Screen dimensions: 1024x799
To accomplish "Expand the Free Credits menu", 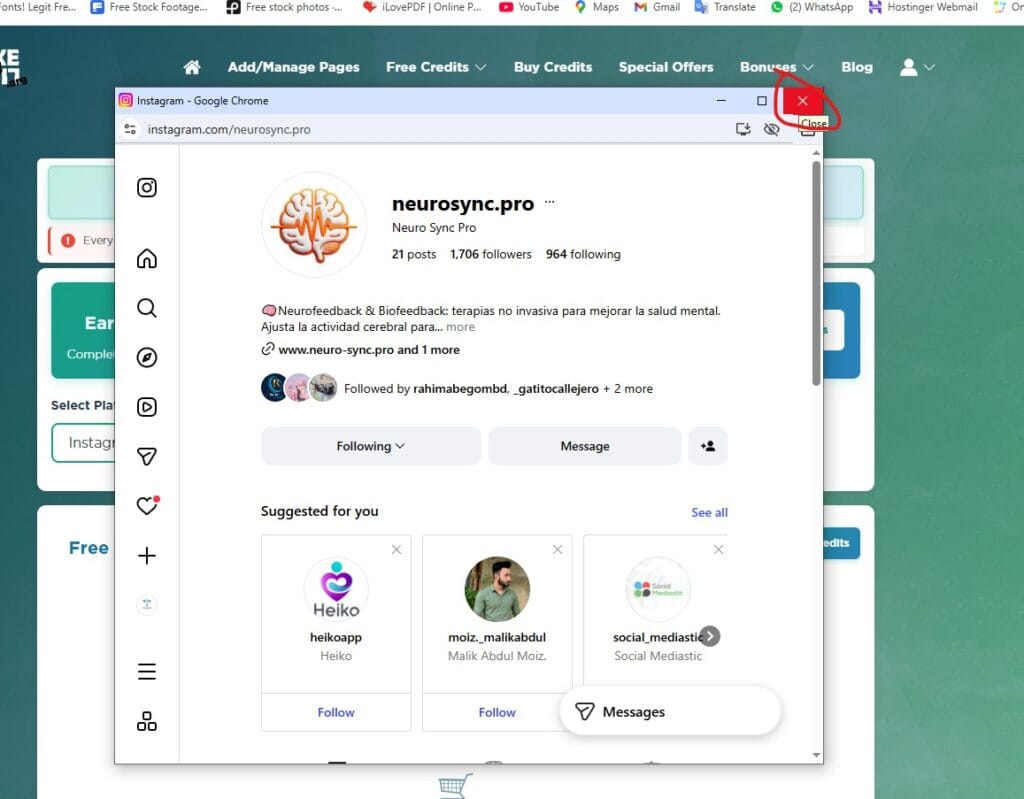I will [436, 67].
